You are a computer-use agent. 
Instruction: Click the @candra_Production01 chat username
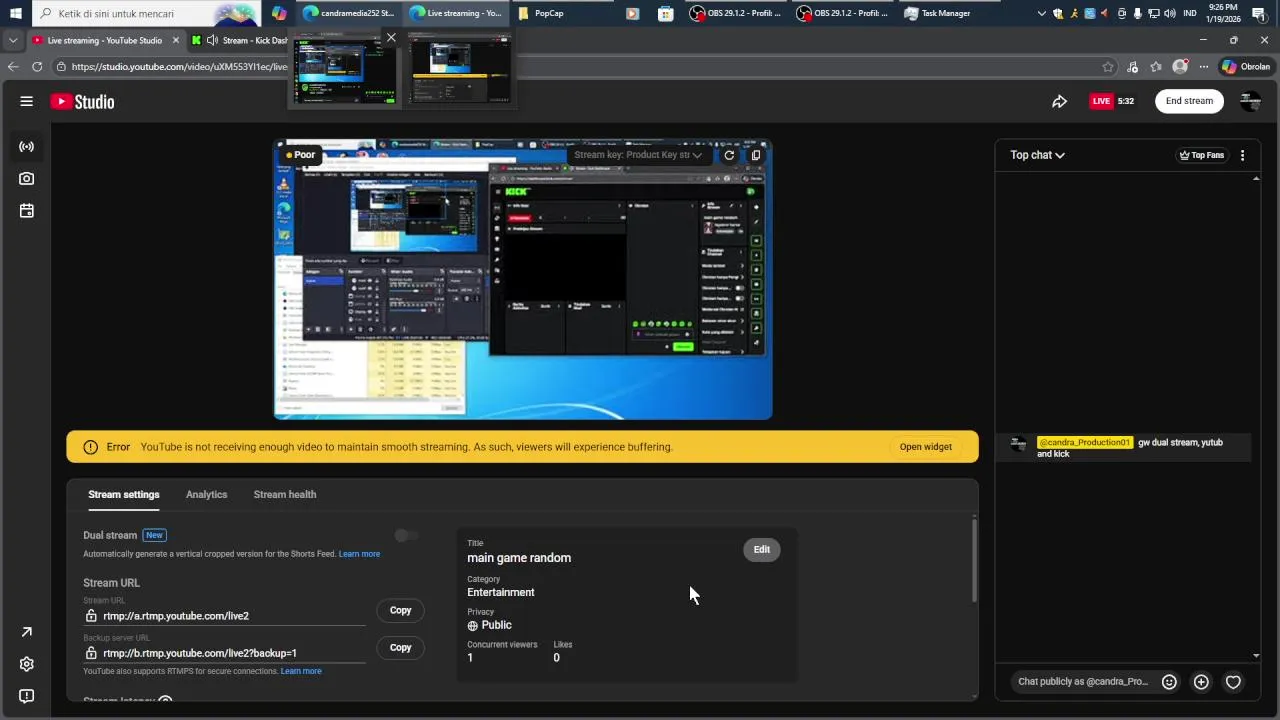click(x=1085, y=442)
